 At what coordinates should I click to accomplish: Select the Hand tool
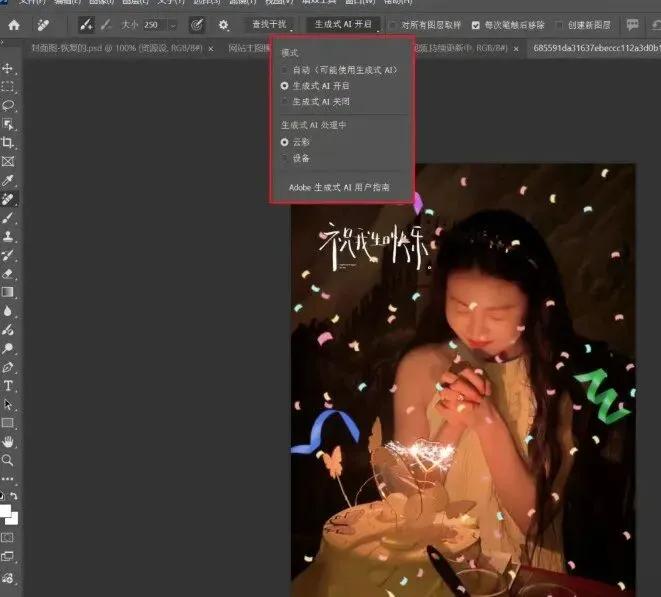pyautogui.click(x=8, y=442)
